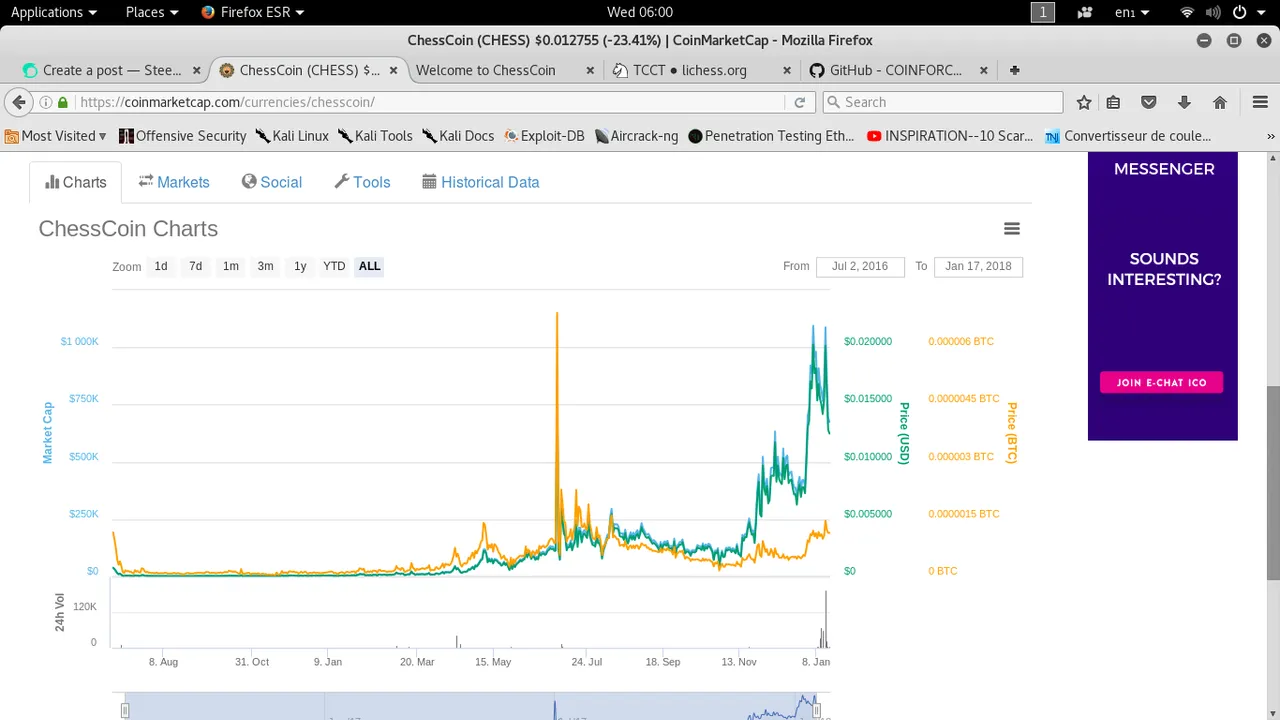Bookmark this page with the star icon
The image size is (1280, 720).
click(x=1084, y=102)
